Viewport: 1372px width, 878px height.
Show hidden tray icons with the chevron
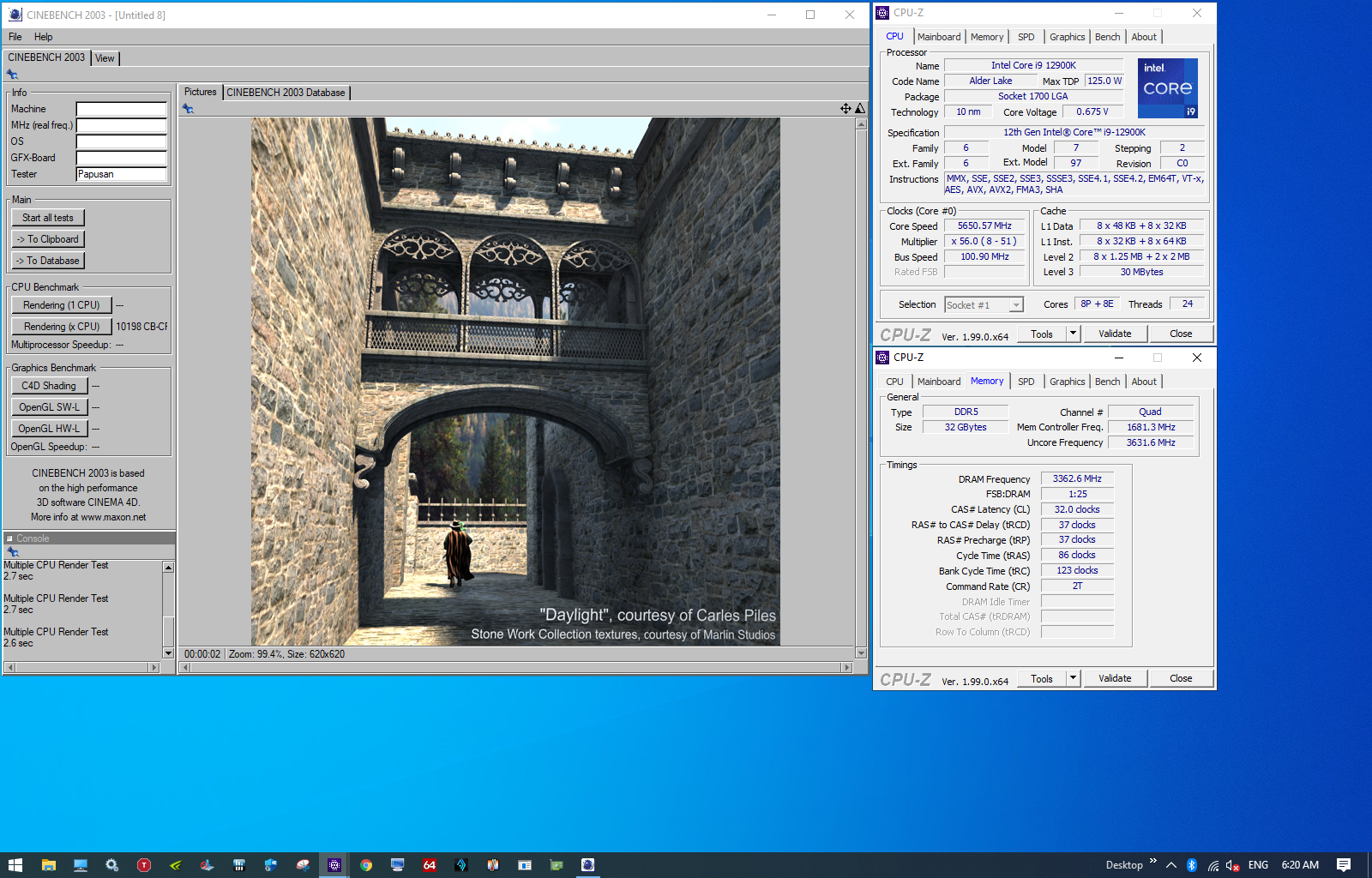[1170, 865]
